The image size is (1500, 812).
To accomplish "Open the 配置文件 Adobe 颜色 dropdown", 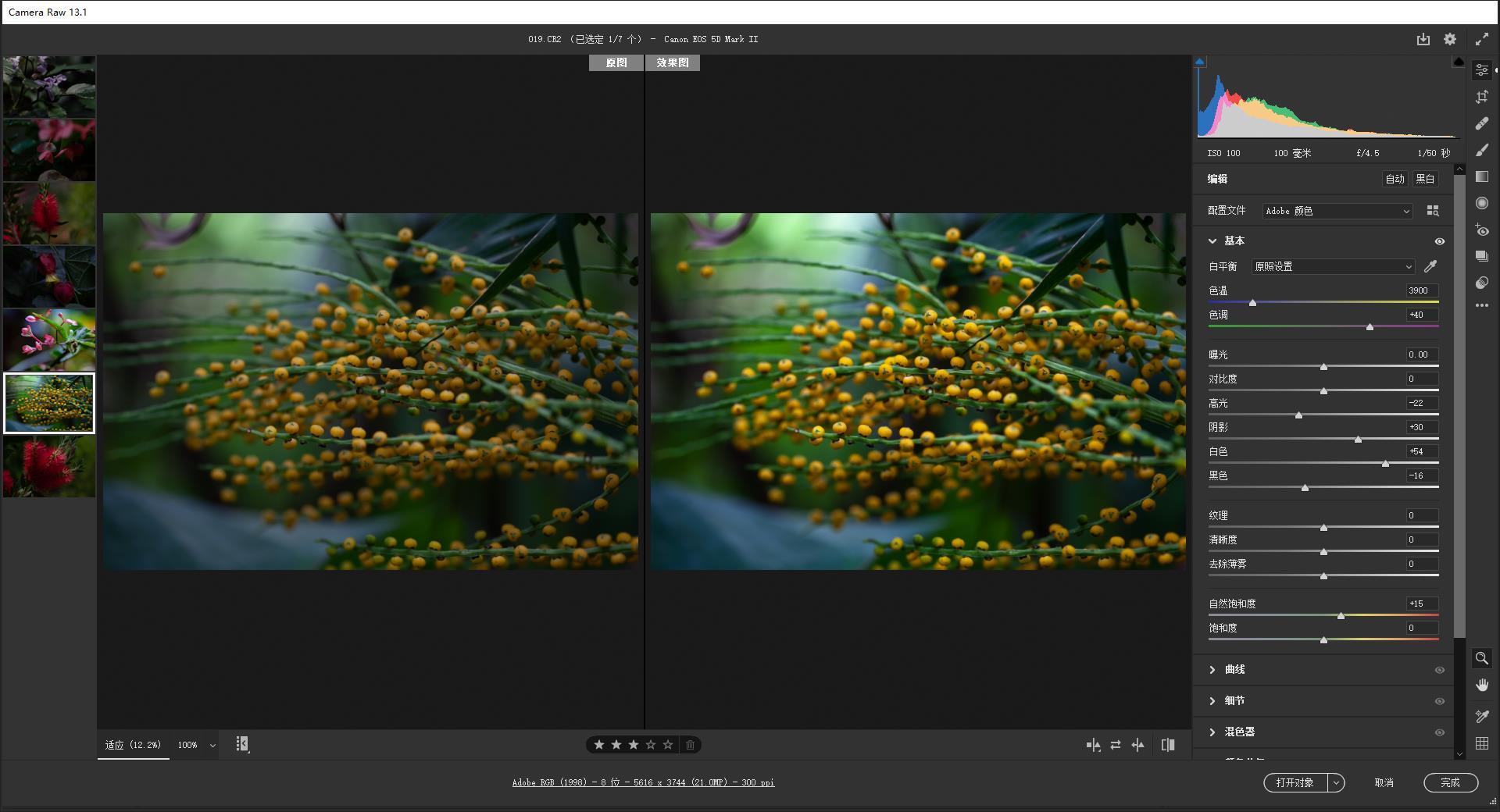I will click(1337, 211).
